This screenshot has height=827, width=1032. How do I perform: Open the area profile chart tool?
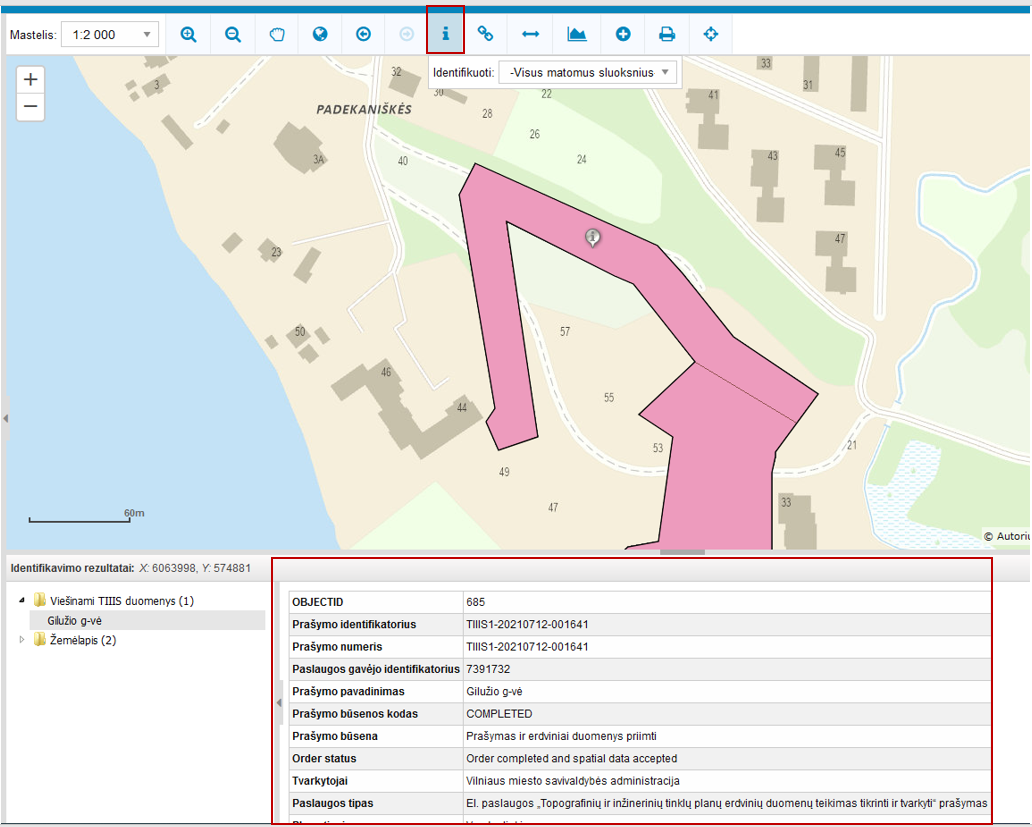pos(577,34)
